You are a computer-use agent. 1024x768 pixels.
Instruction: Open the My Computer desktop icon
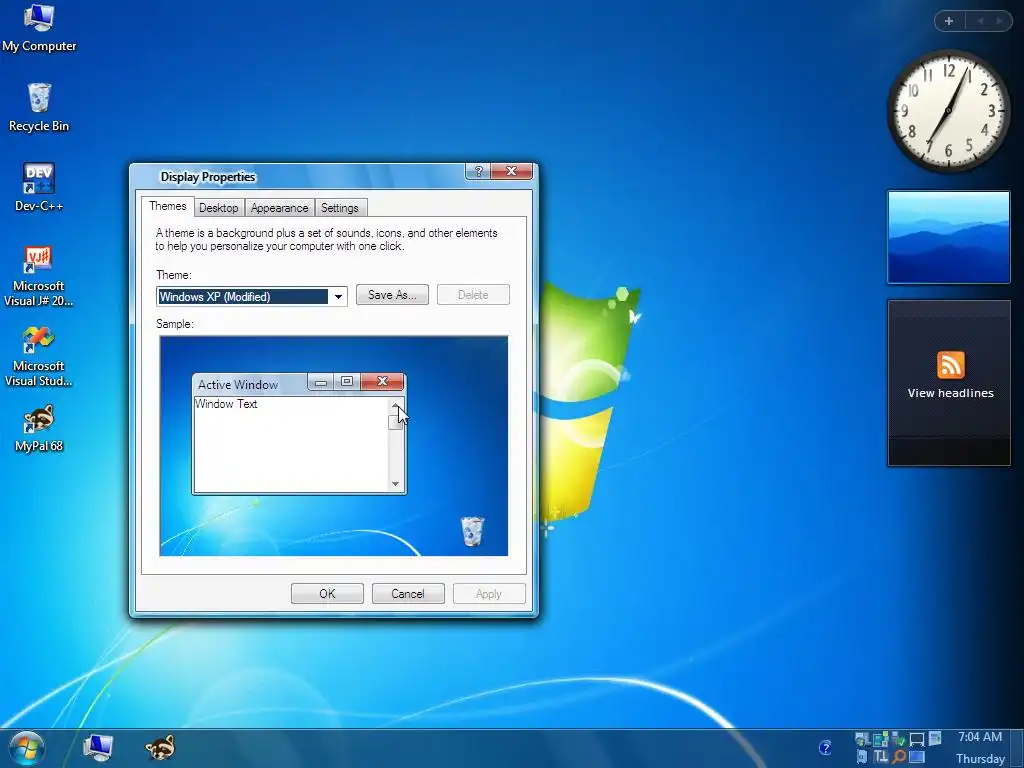point(39,28)
